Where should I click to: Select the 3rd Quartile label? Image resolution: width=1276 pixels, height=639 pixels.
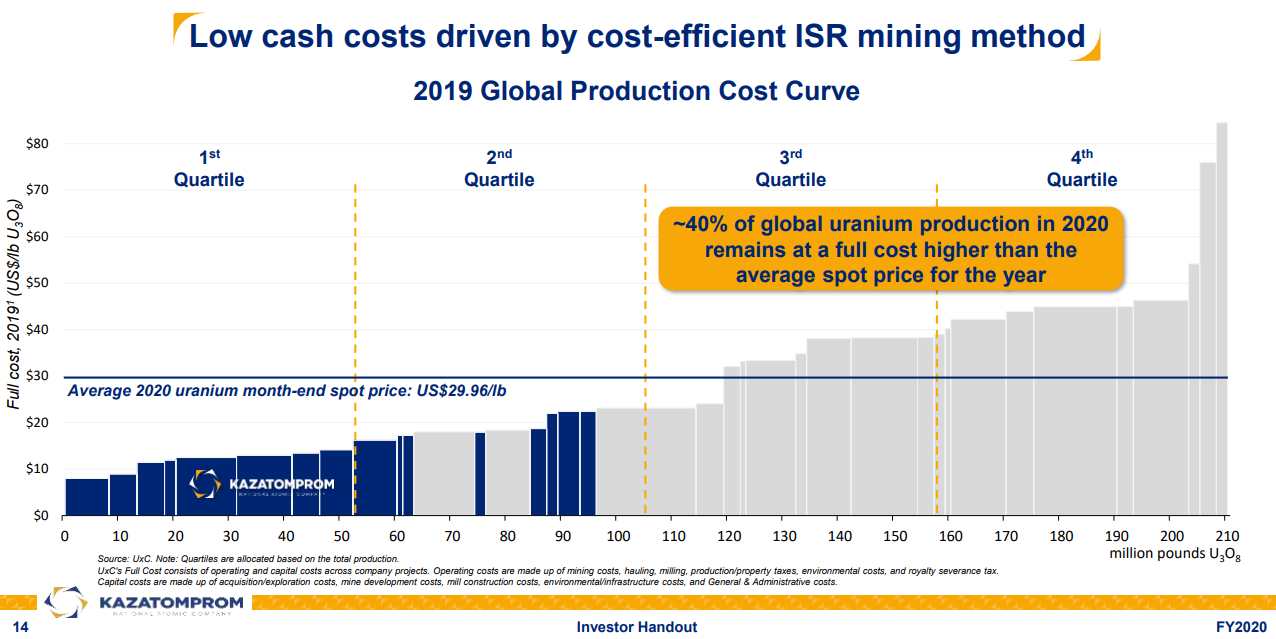click(790, 169)
